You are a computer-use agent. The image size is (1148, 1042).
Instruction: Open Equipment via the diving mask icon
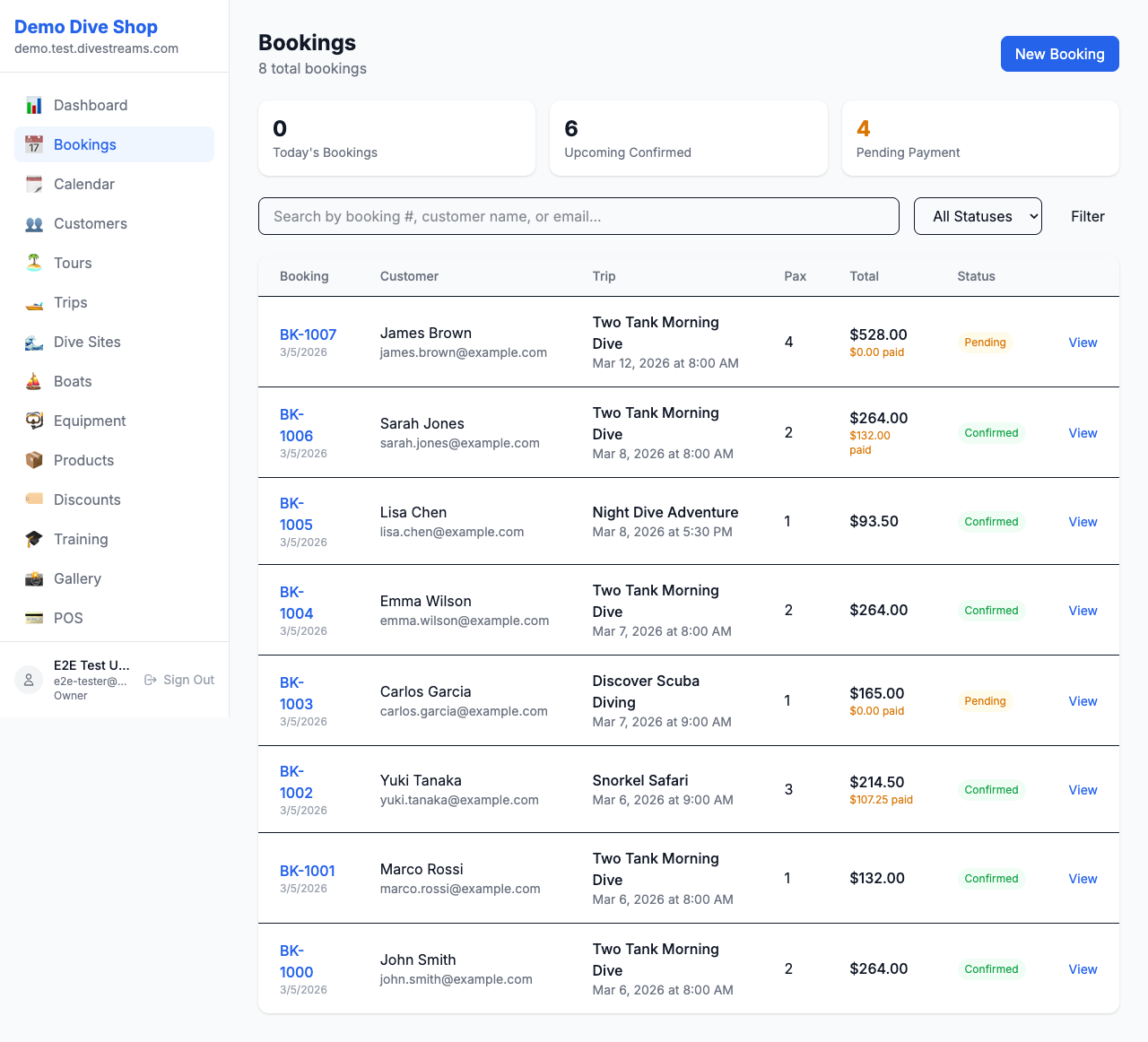pyautogui.click(x=33, y=421)
